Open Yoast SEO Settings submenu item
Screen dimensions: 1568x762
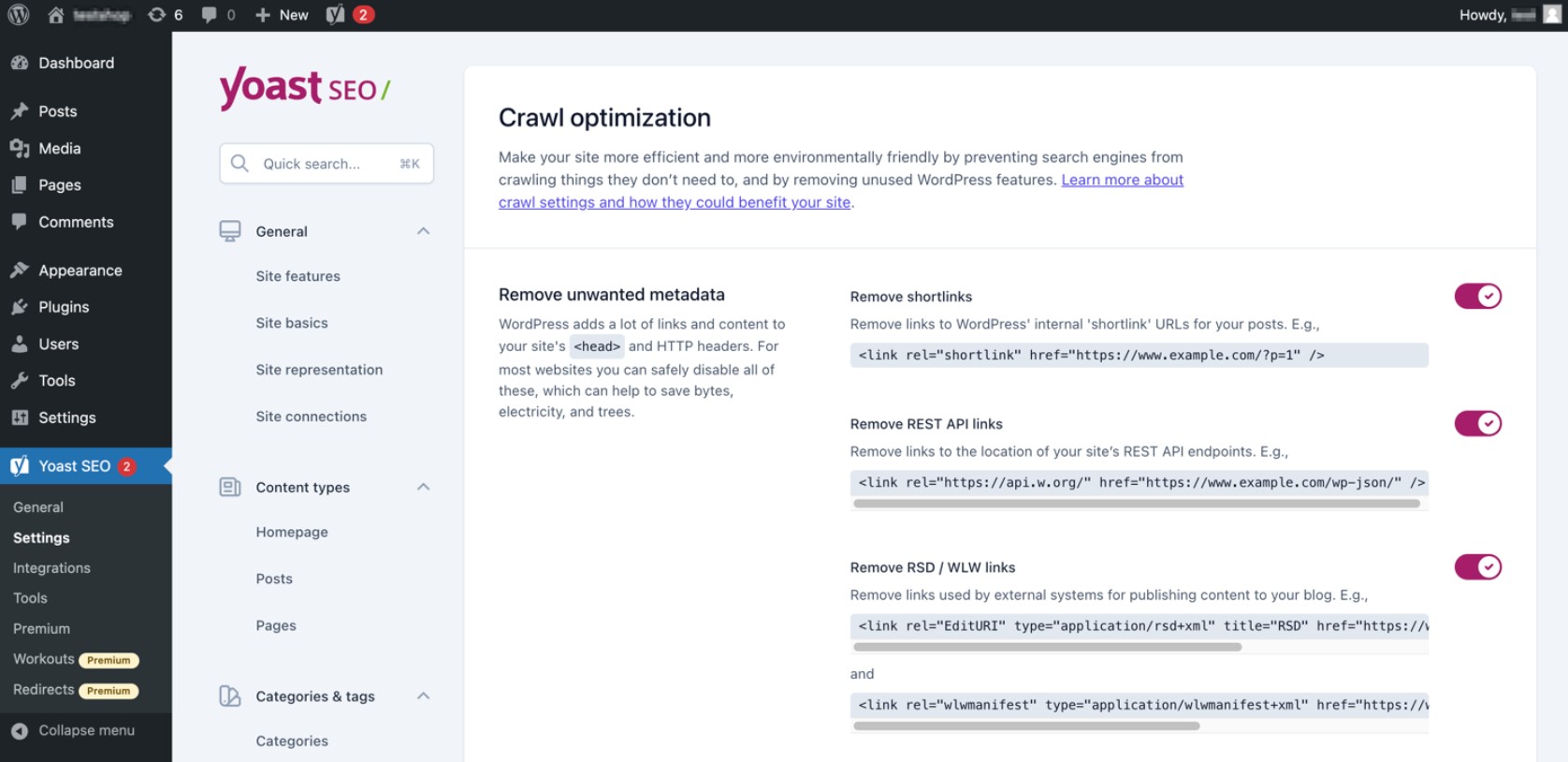click(41, 538)
